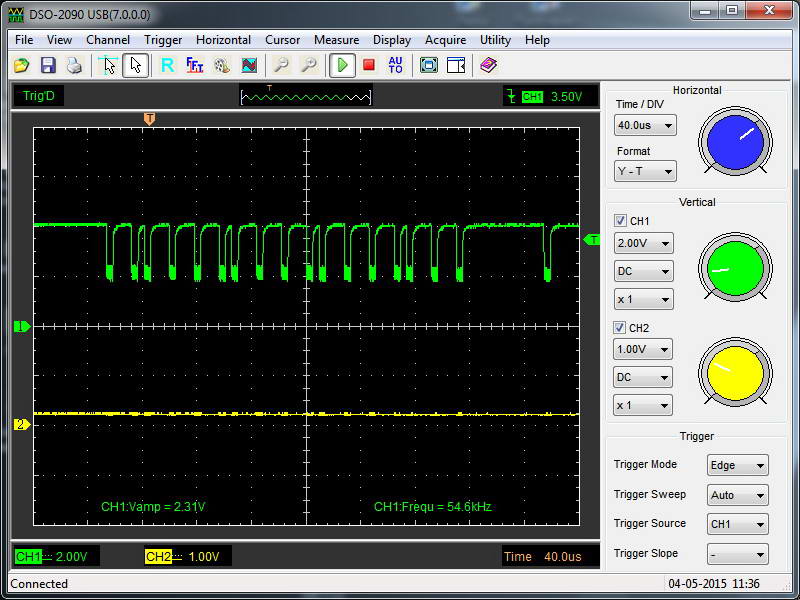
Task: Open the Acquire menu
Action: coord(445,40)
